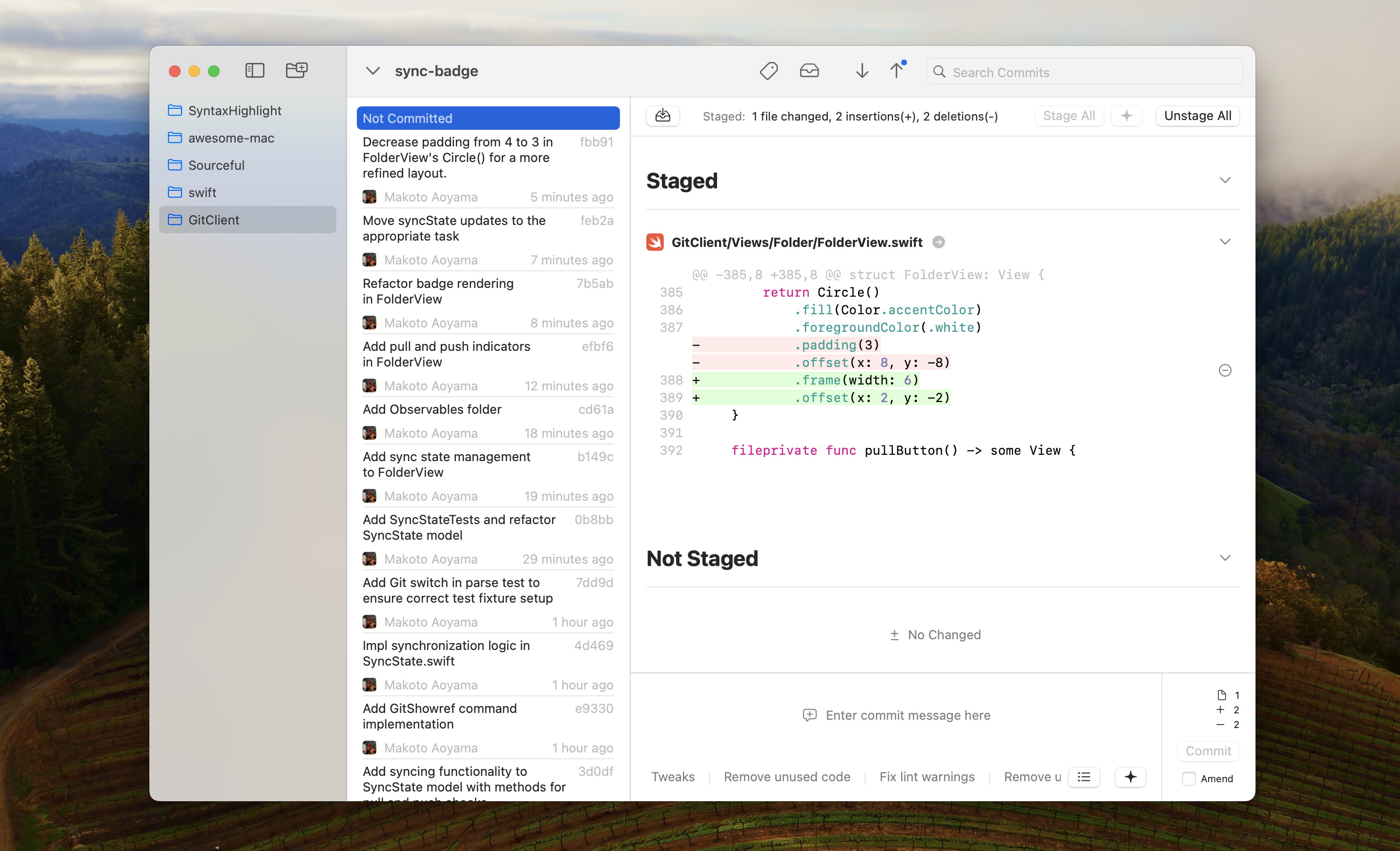Open the stash tray icon
Screen dimensions: 1400x851
pos(809,71)
